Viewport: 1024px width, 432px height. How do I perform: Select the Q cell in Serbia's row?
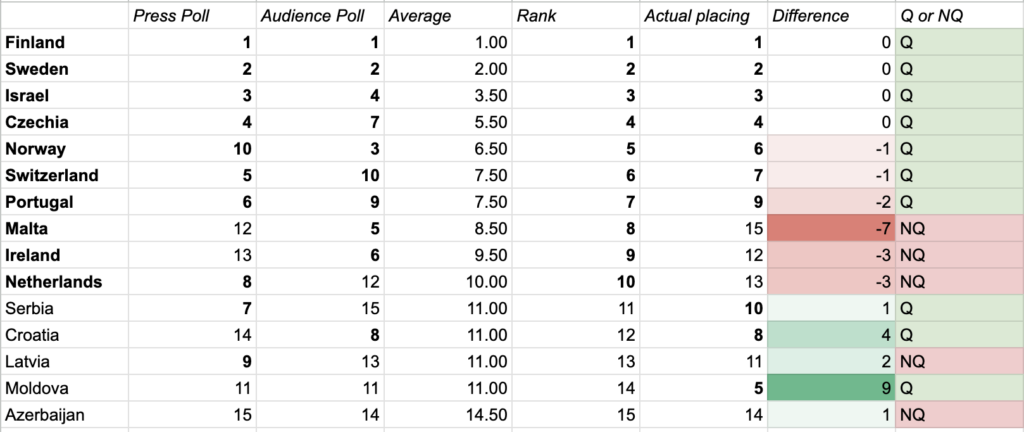(x=959, y=308)
